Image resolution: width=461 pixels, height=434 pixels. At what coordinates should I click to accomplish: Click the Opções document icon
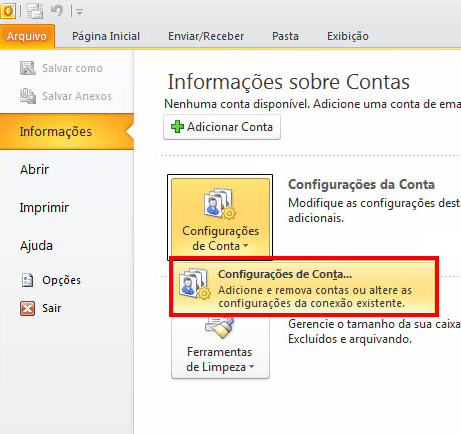pos(27,280)
